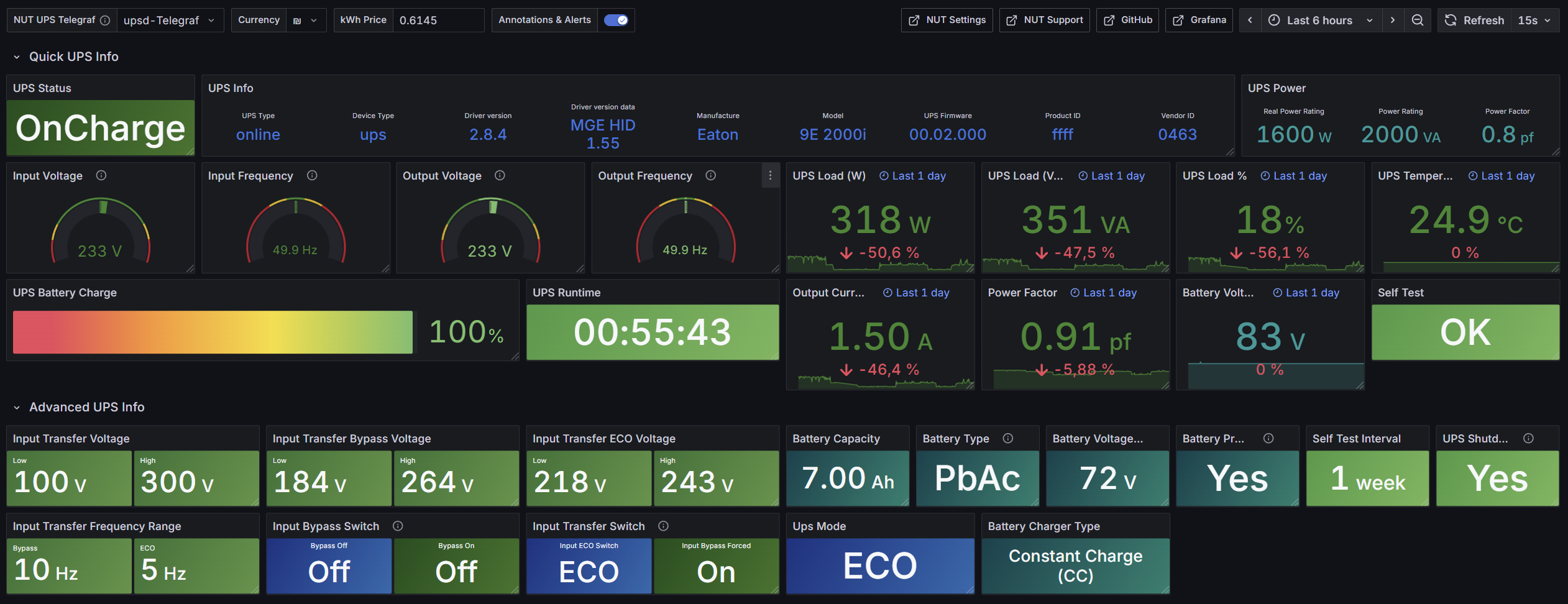The width and height of the screenshot is (1568, 604).
Task: Open Output Frequency panel three-dot menu
Action: point(770,175)
